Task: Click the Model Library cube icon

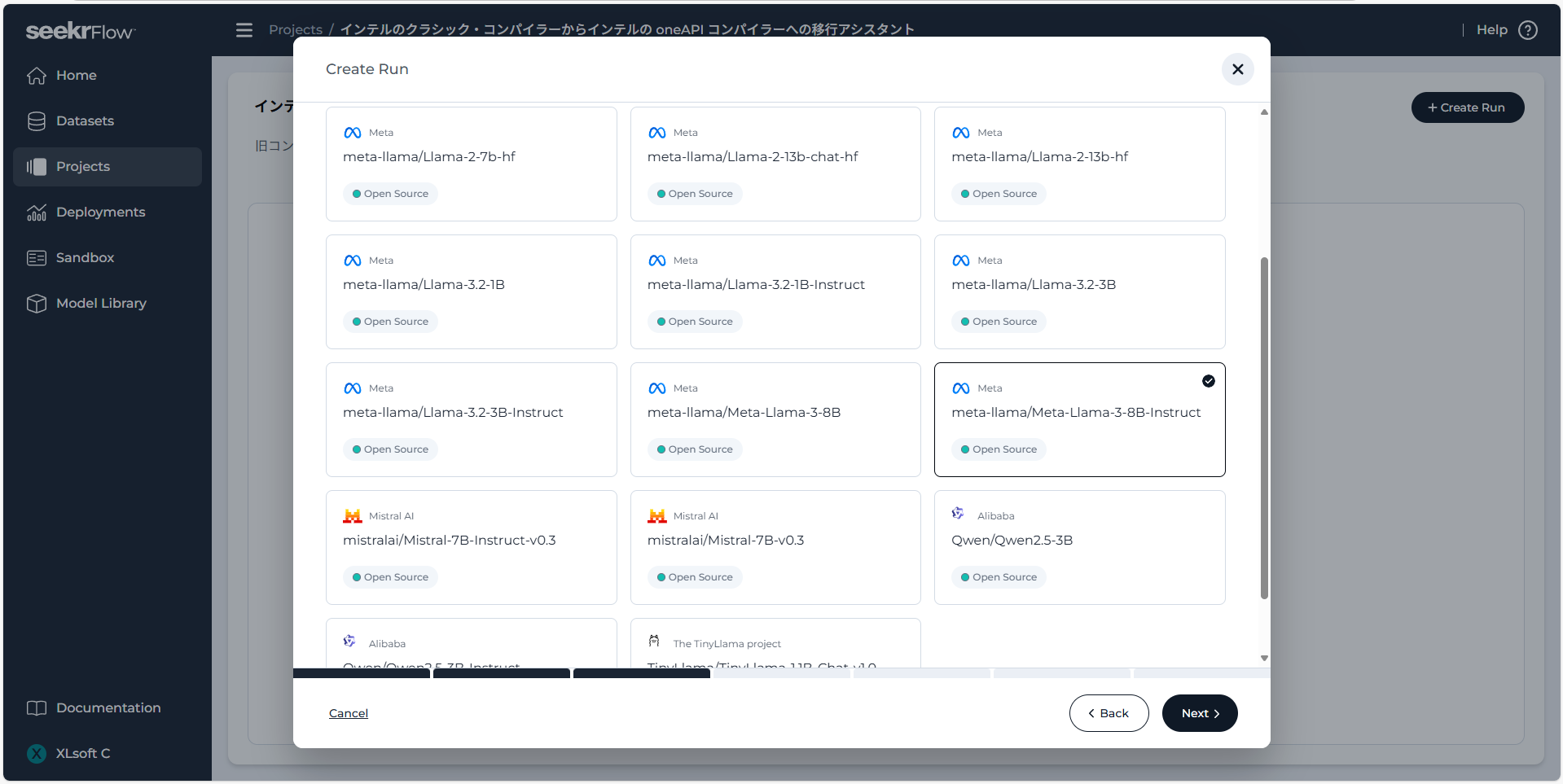Action: (36, 304)
